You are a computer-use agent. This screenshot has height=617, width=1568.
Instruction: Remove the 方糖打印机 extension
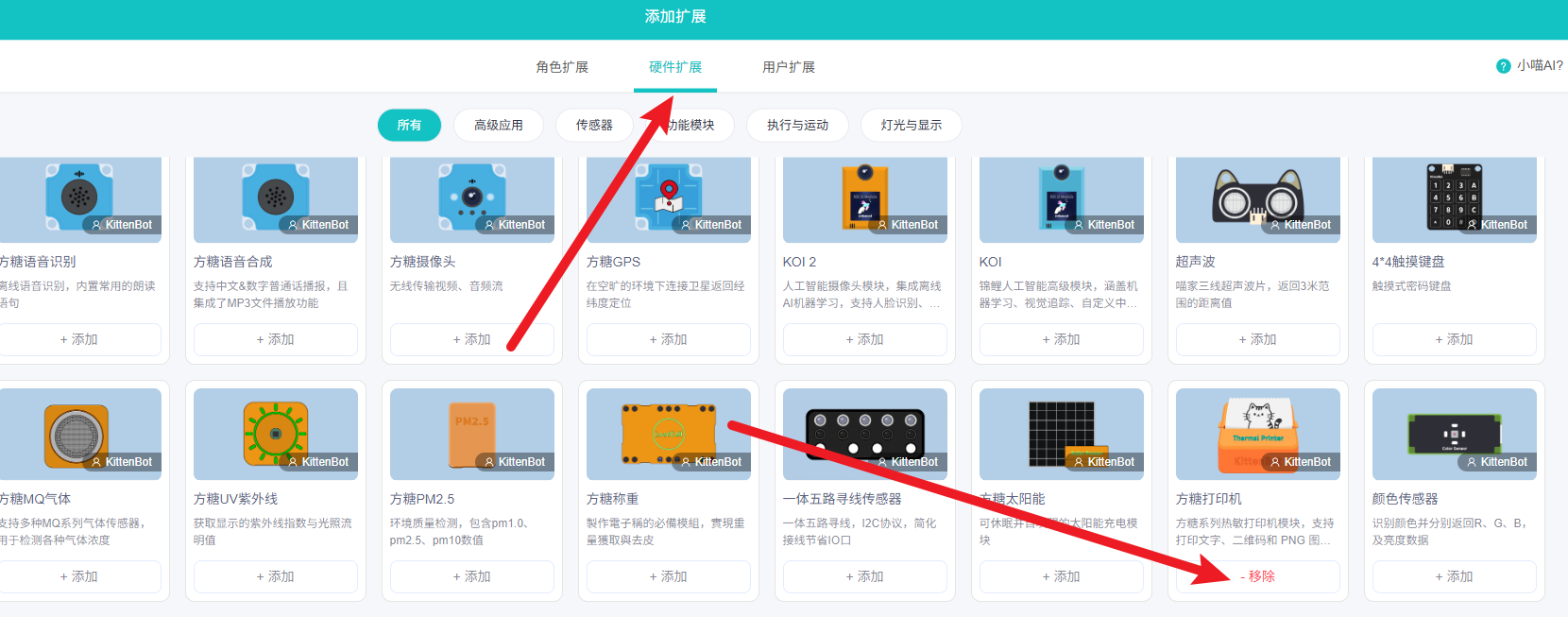click(1257, 576)
